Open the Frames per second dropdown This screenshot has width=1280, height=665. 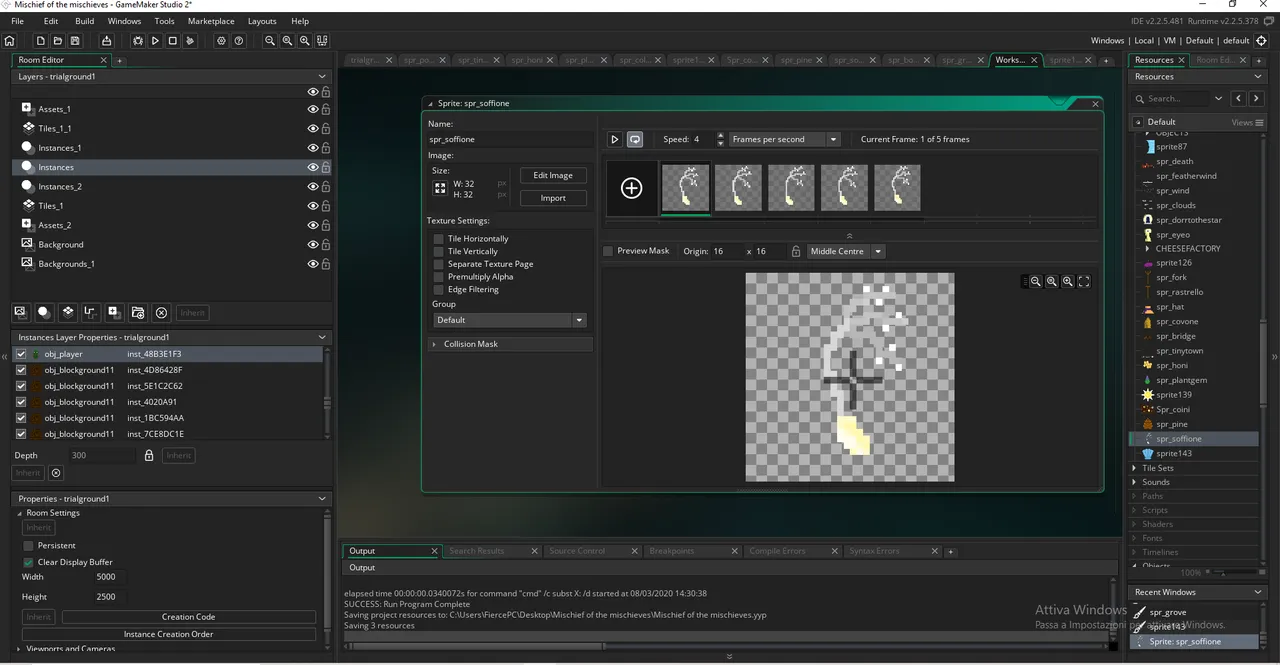tap(784, 139)
